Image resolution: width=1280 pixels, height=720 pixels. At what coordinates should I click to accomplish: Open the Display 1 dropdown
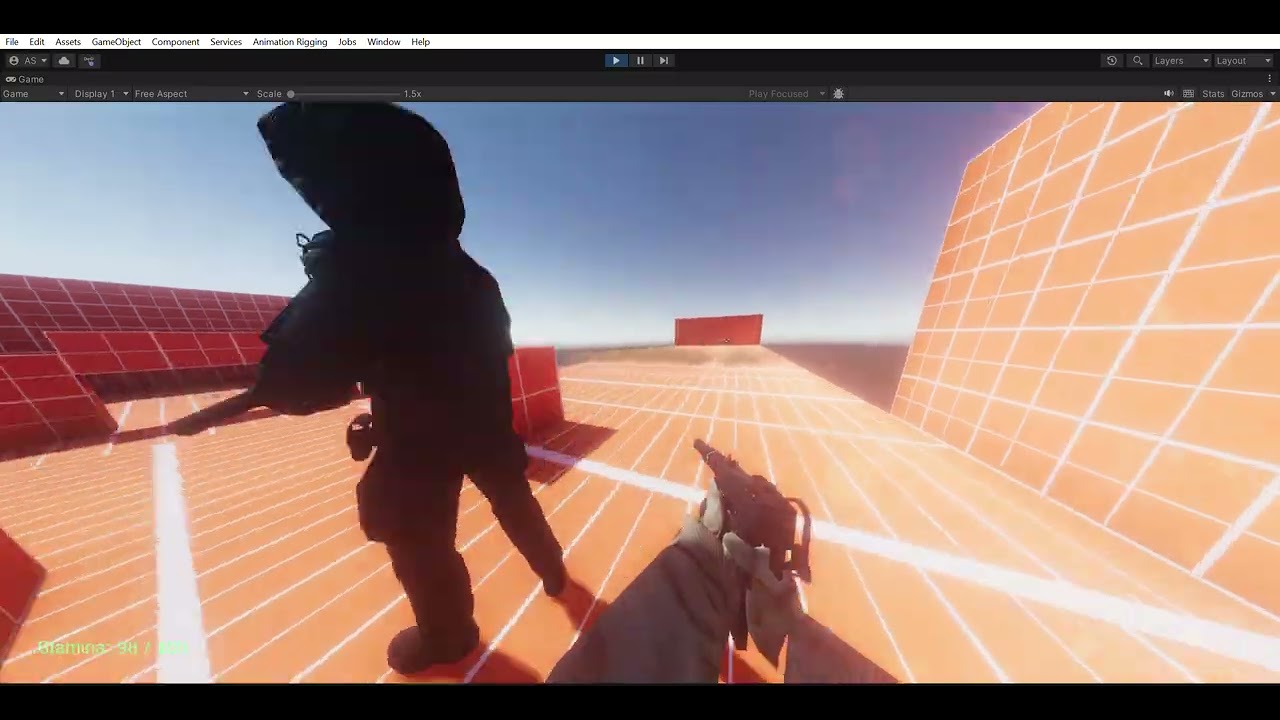102,94
